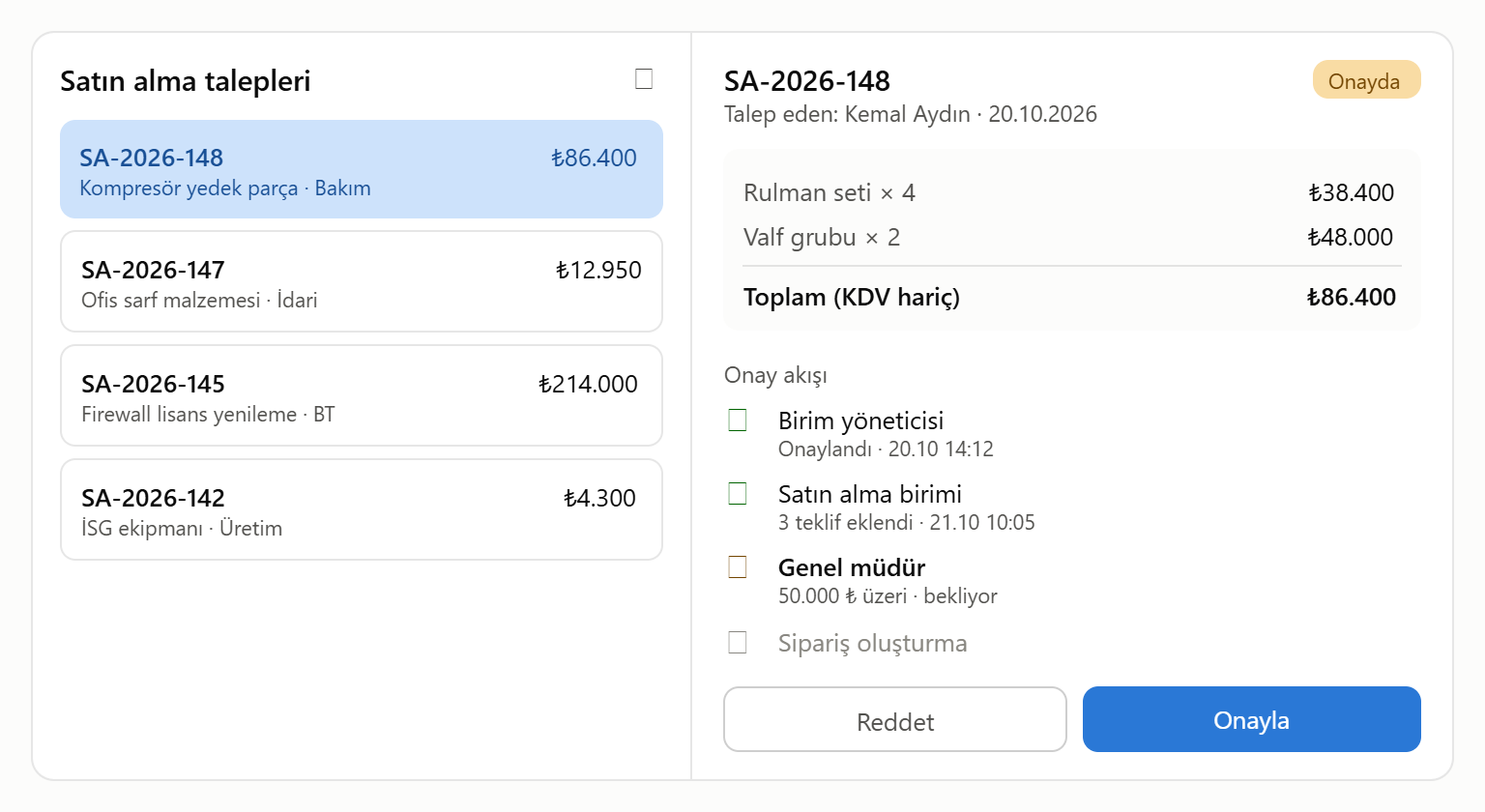Open request SA-2026-145 Firewall lisans yenileme
This screenshot has width=1485, height=812.
(x=362, y=395)
